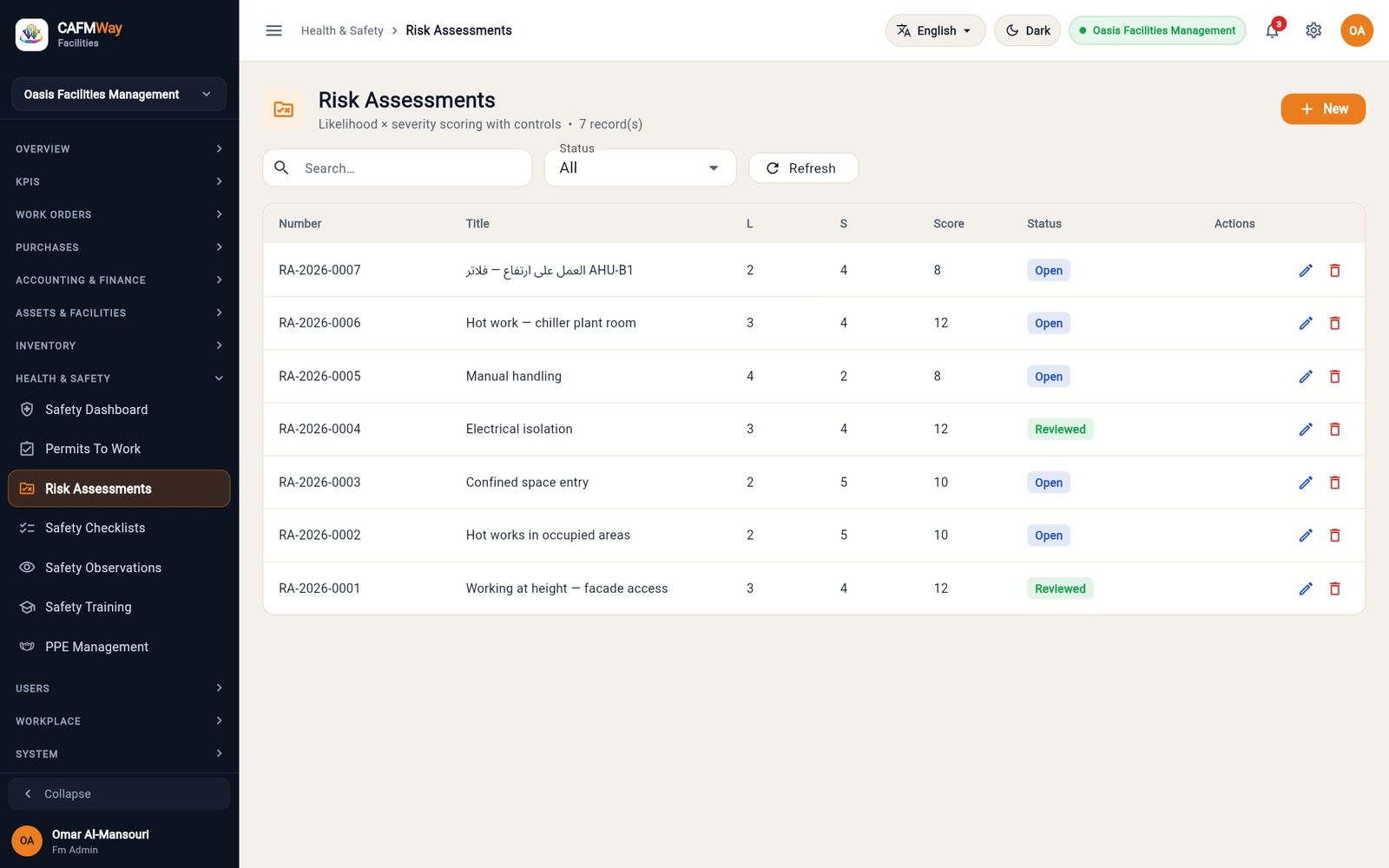Edit the Manual handling assessment
The image size is (1389, 868).
[x=1306, y=376]
